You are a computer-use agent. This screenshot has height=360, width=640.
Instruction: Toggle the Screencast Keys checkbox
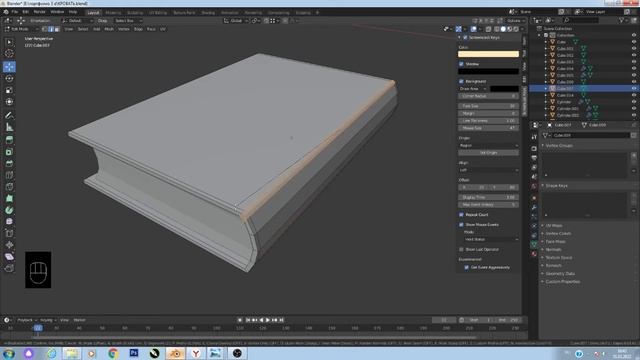pyautogui.click(x=465, y=37)
